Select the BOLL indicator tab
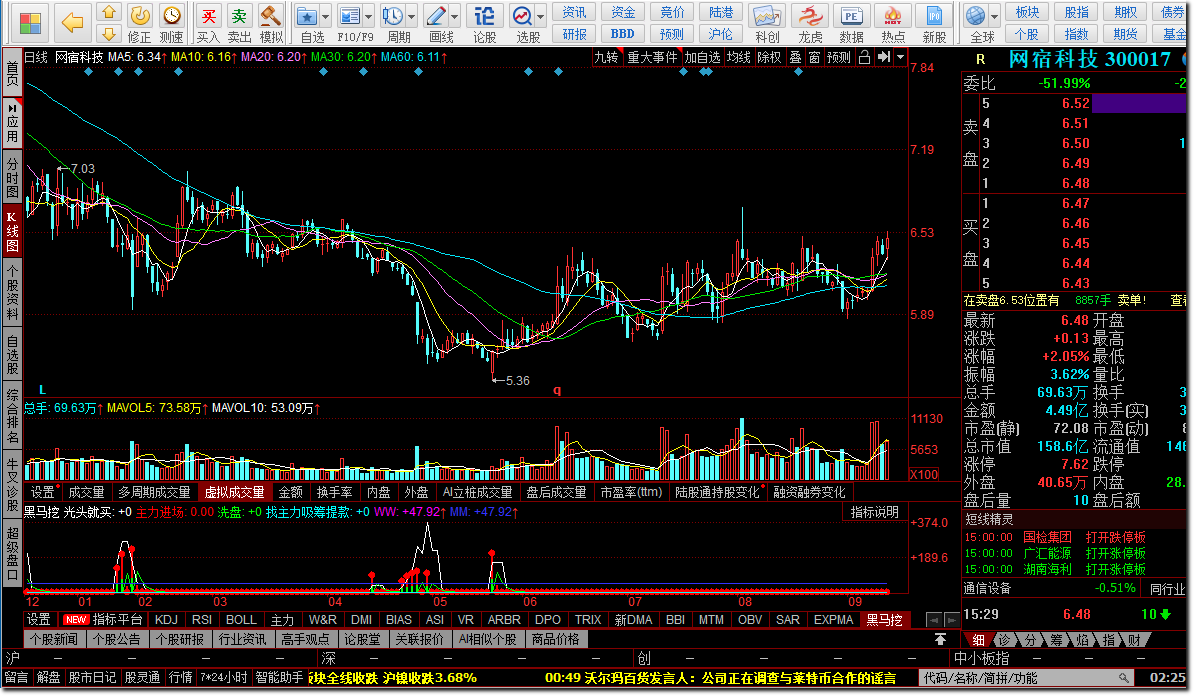The width and height of the screenshot is (1195, 696). 241,620
